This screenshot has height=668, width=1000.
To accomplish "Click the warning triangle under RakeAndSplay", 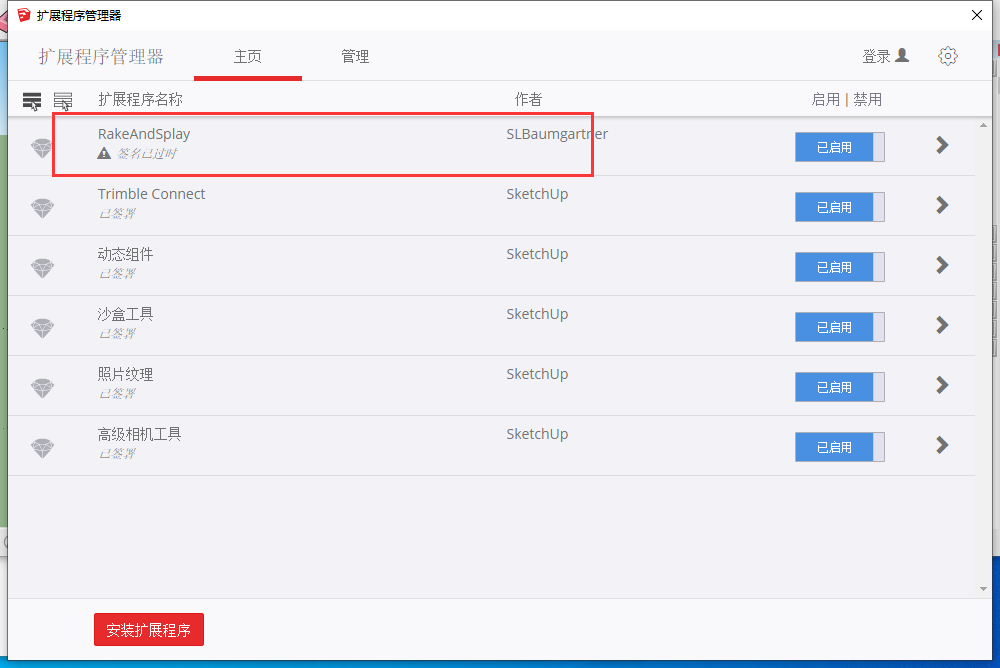I will coord(104,153).
